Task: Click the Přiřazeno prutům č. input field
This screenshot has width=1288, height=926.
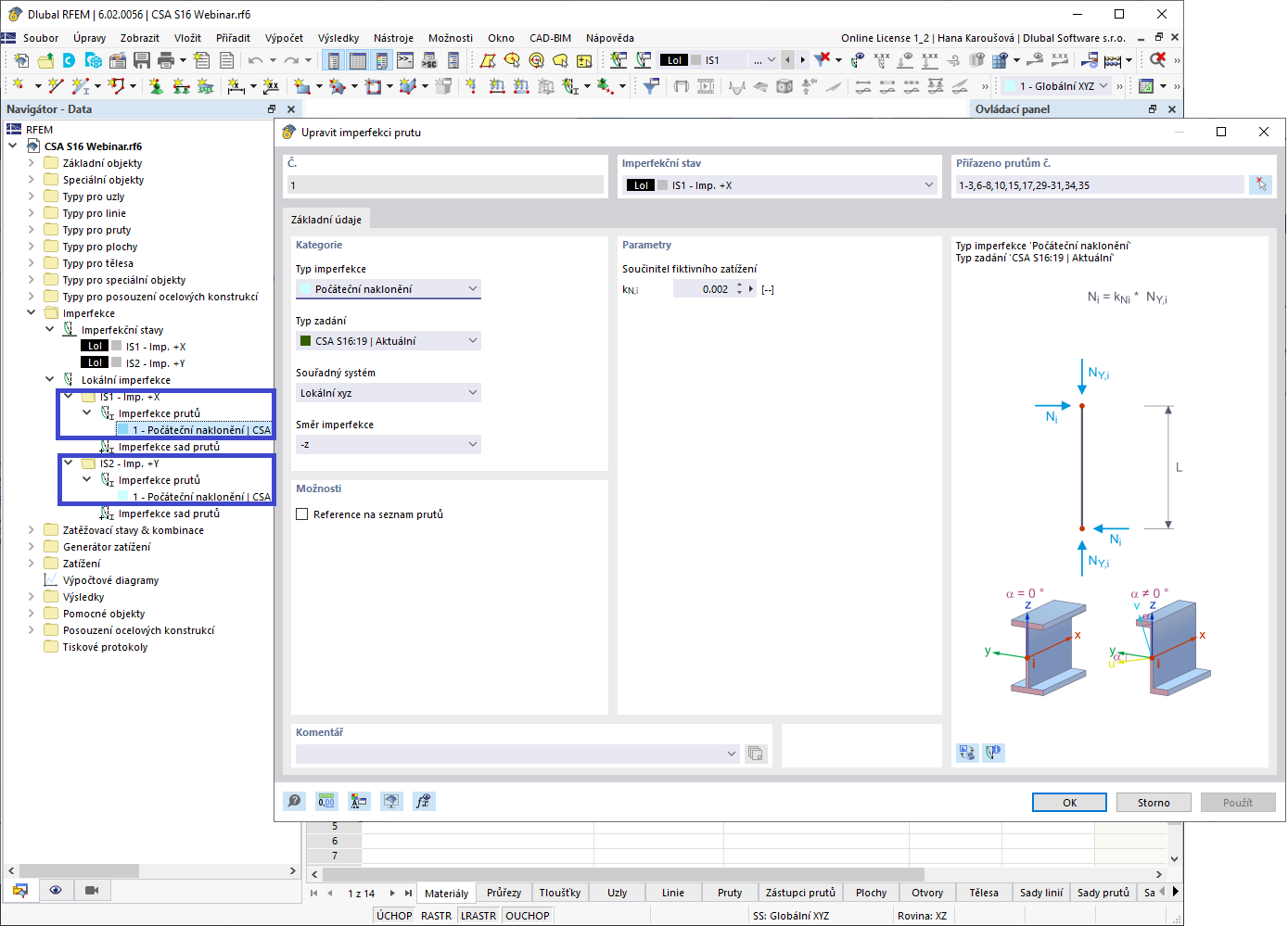Action: [x=1100, y=185]
